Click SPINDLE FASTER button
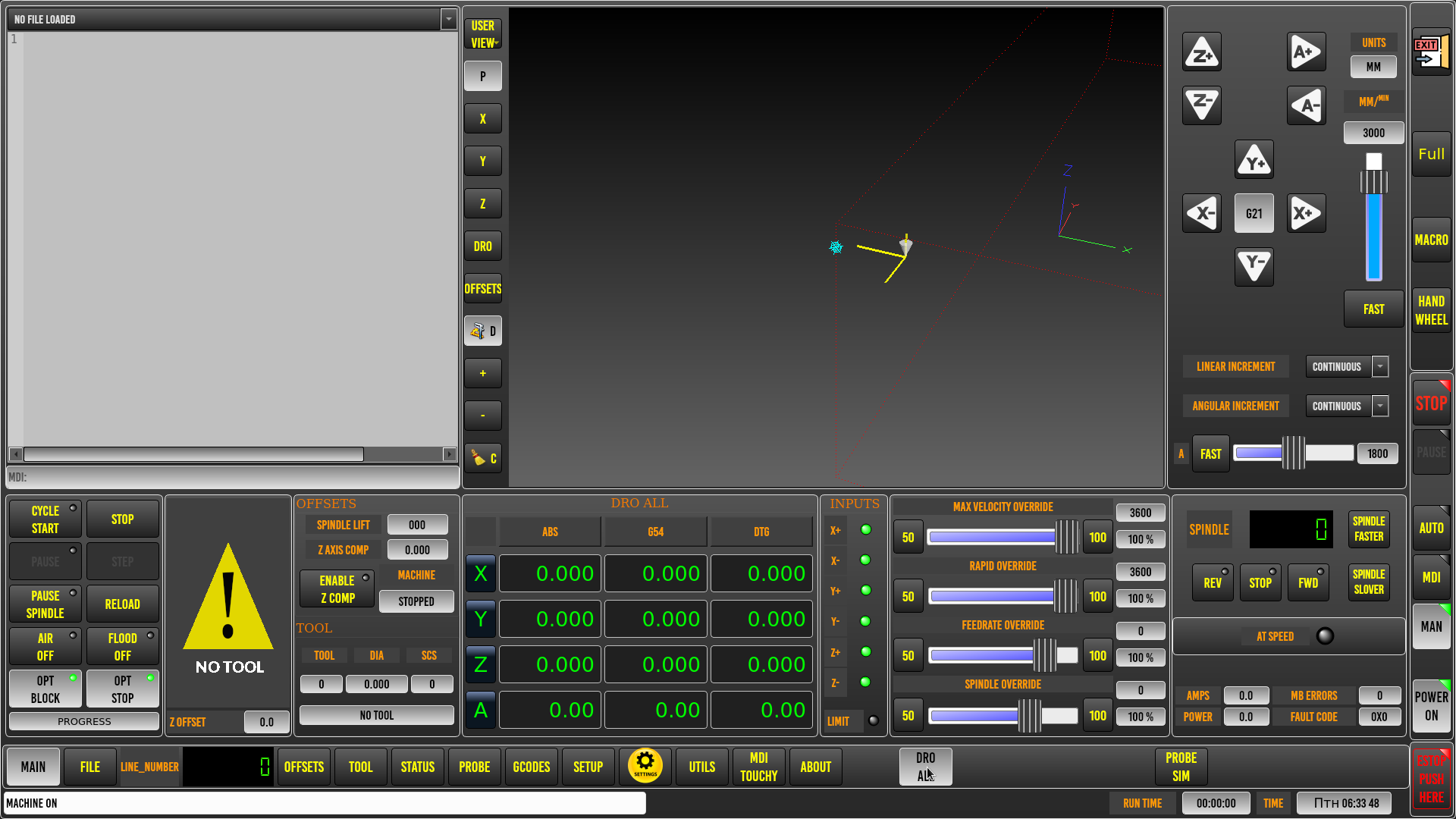Image resolution: width=1456 pixels, height=819 pixels. coord(1369,529)
